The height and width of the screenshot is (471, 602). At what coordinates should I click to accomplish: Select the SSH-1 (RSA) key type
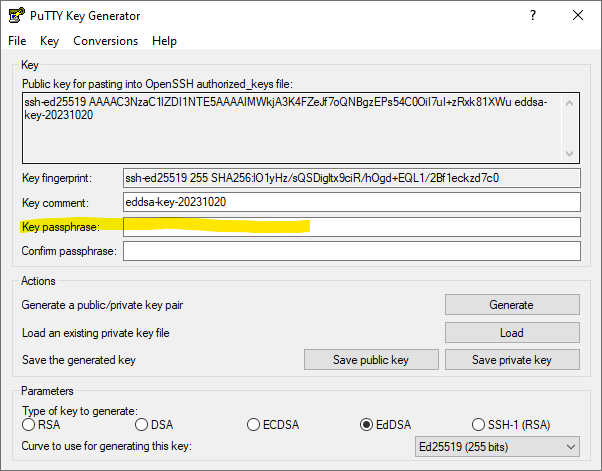[x=480, y=425]
